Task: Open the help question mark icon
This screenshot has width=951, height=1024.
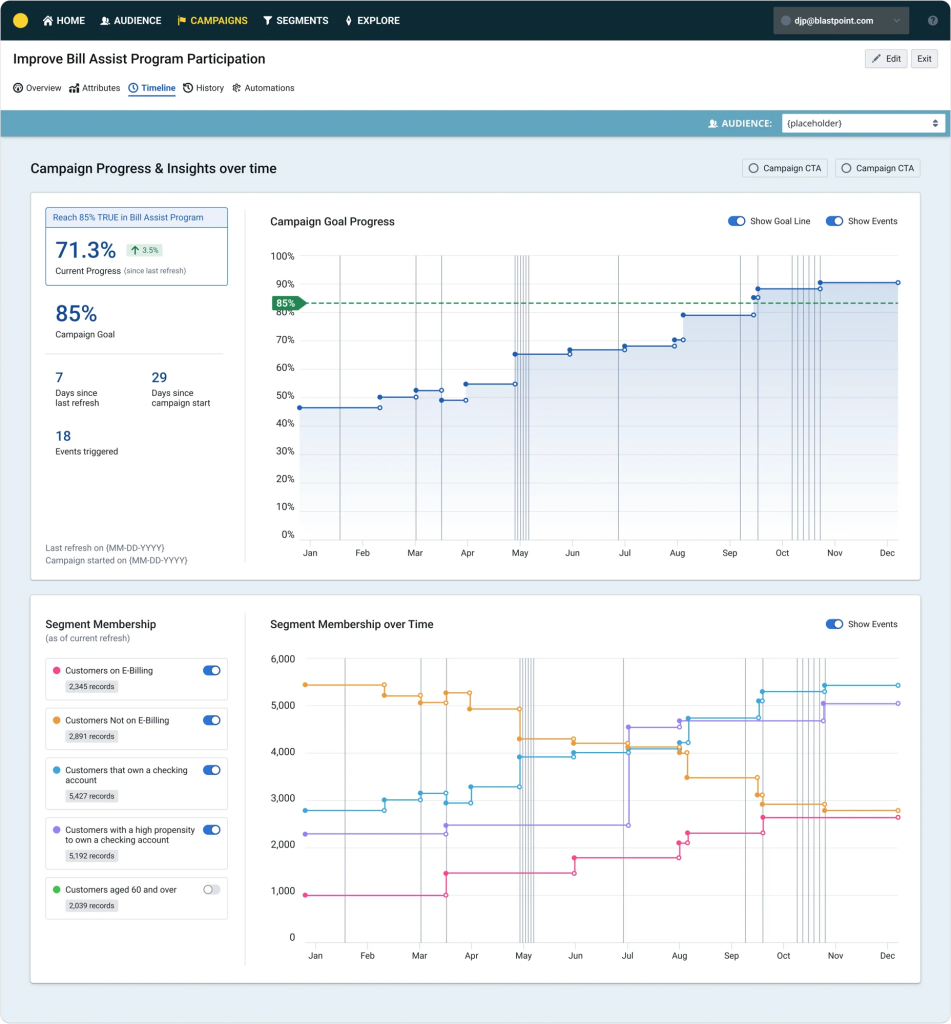Action: pyautogui.click(x=930, y=20)
